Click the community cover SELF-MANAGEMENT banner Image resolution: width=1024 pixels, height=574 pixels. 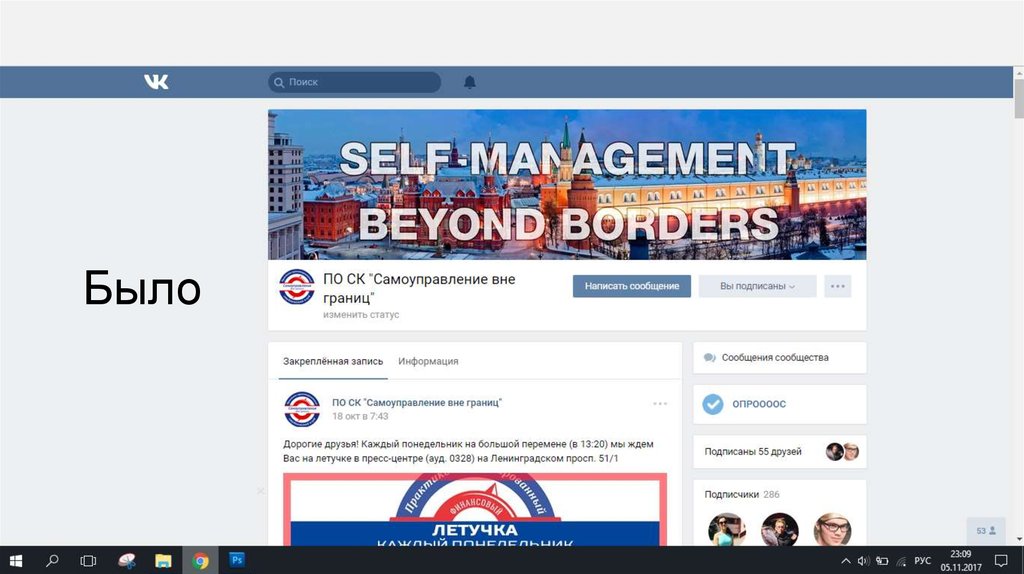pos(567,185)
